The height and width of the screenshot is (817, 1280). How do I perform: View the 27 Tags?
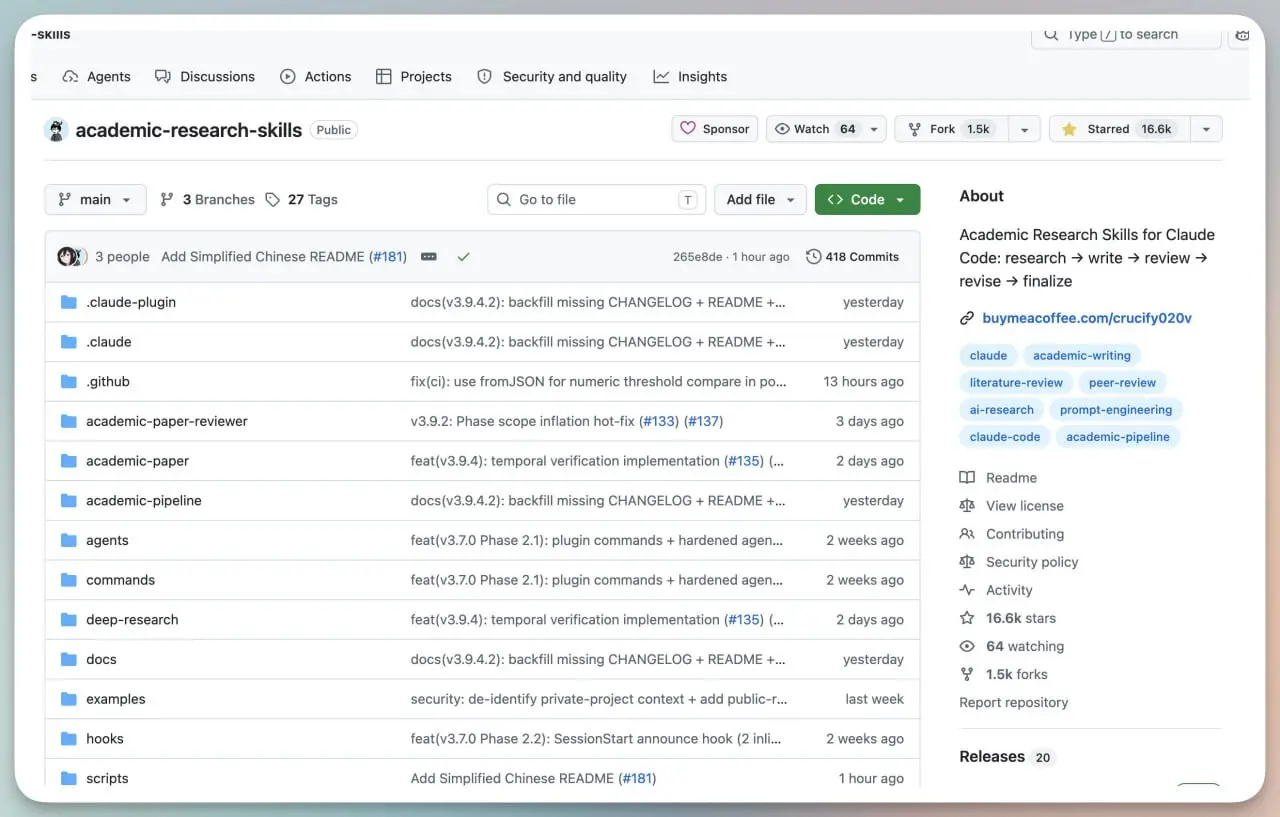pyautogui.click(x=301, y=199)
